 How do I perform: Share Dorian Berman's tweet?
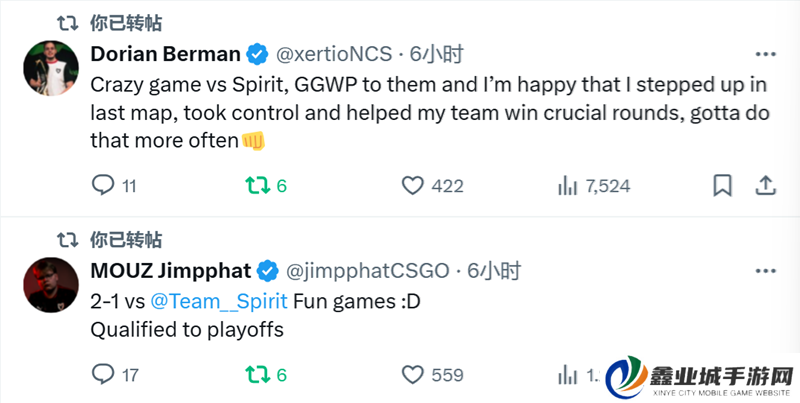765,185
